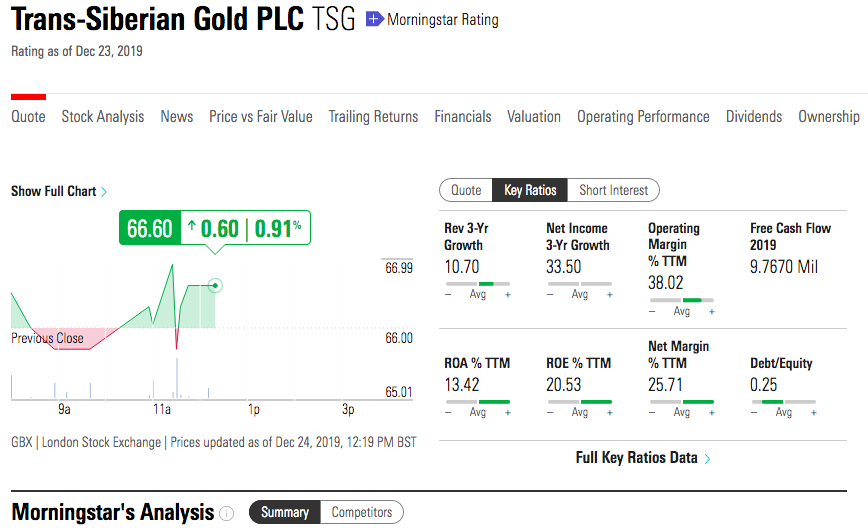Open the Full Key Ratios Data link
This screenshot has width=868, height=532.
click(637, 458)
